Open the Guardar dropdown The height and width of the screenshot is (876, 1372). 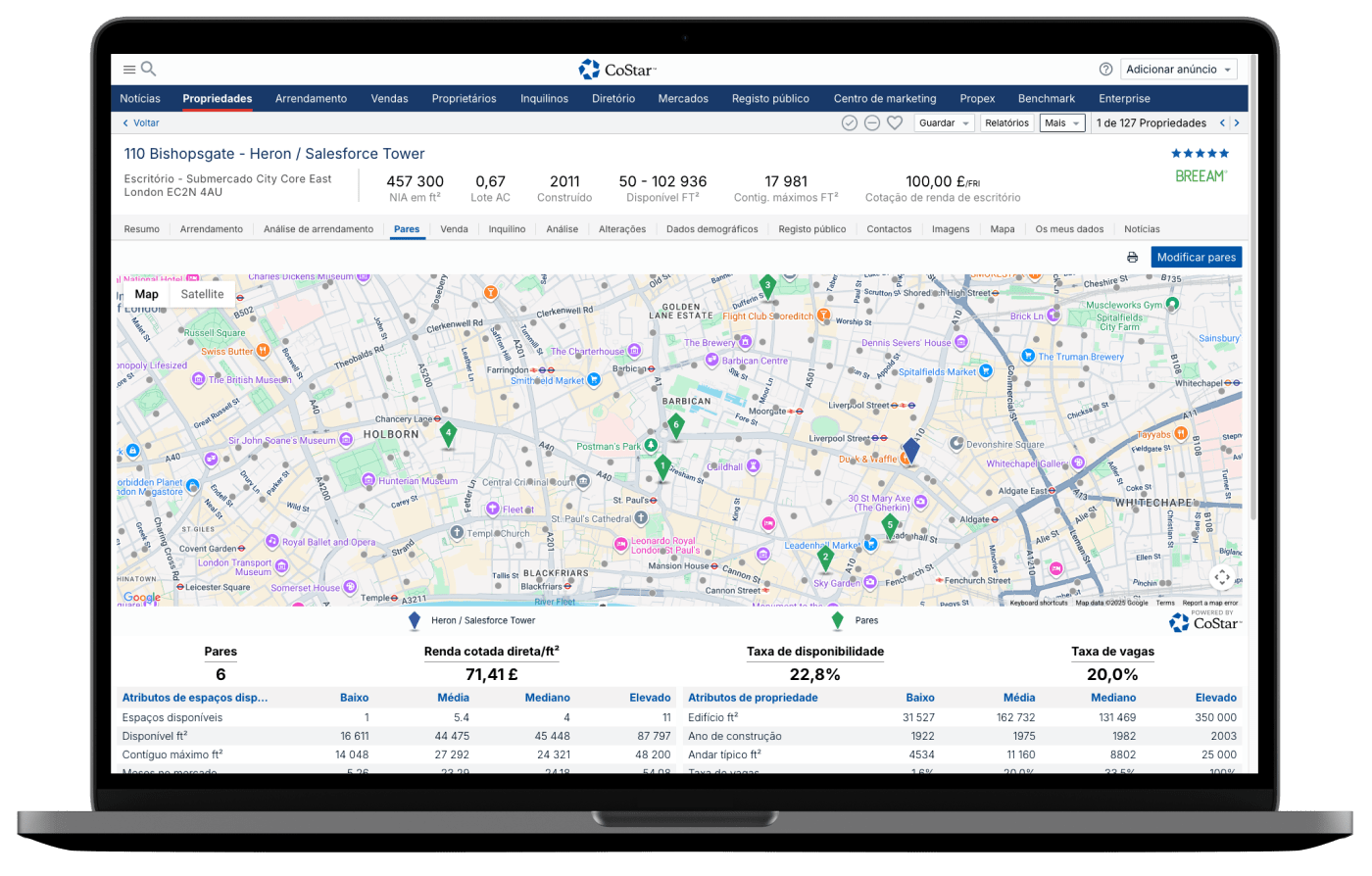coord(944,123)
